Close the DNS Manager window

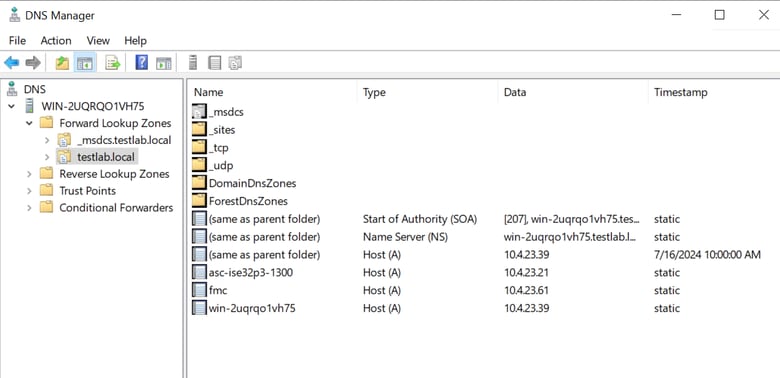click(x=764, y=15)
